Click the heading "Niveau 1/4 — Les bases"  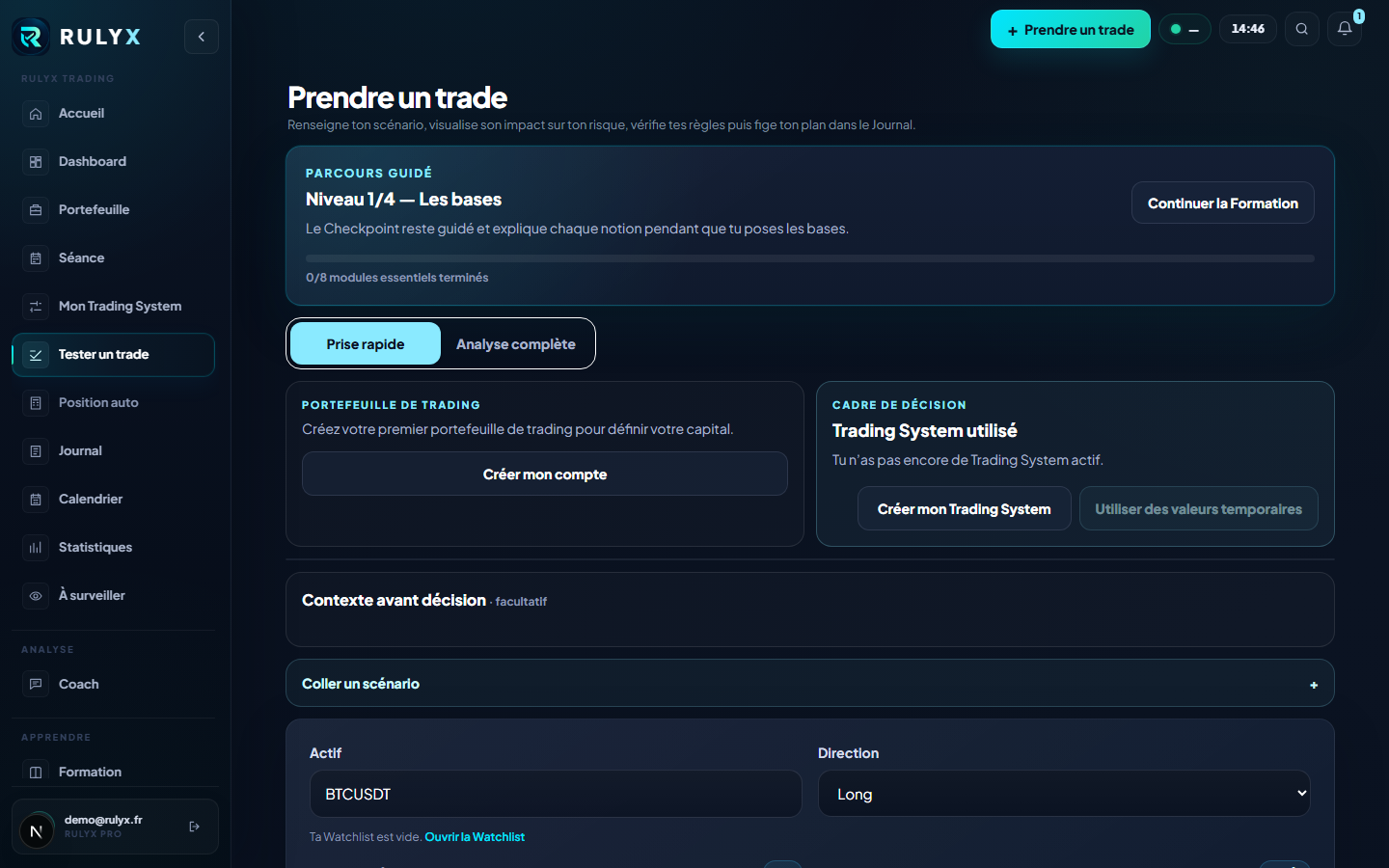(404, 200)
